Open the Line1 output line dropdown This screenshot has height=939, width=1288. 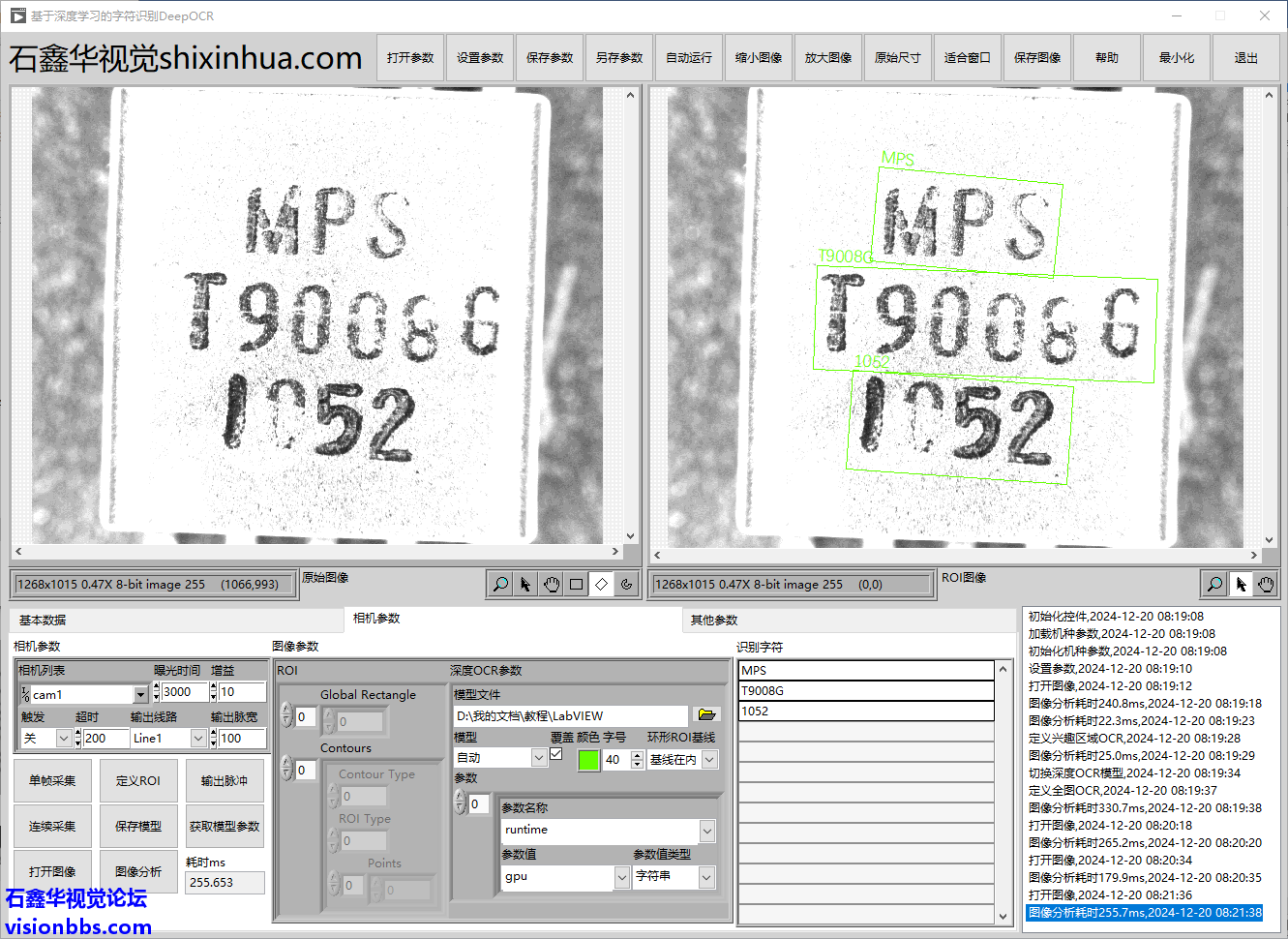(197, 739)
